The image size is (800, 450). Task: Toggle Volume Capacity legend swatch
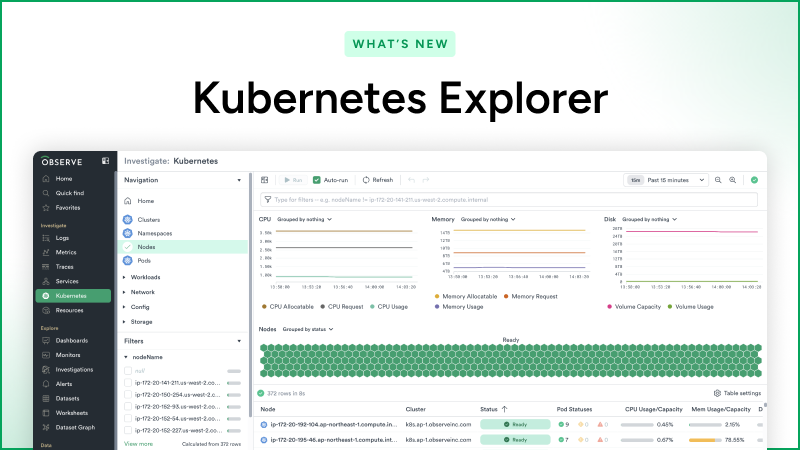point(609,307)
